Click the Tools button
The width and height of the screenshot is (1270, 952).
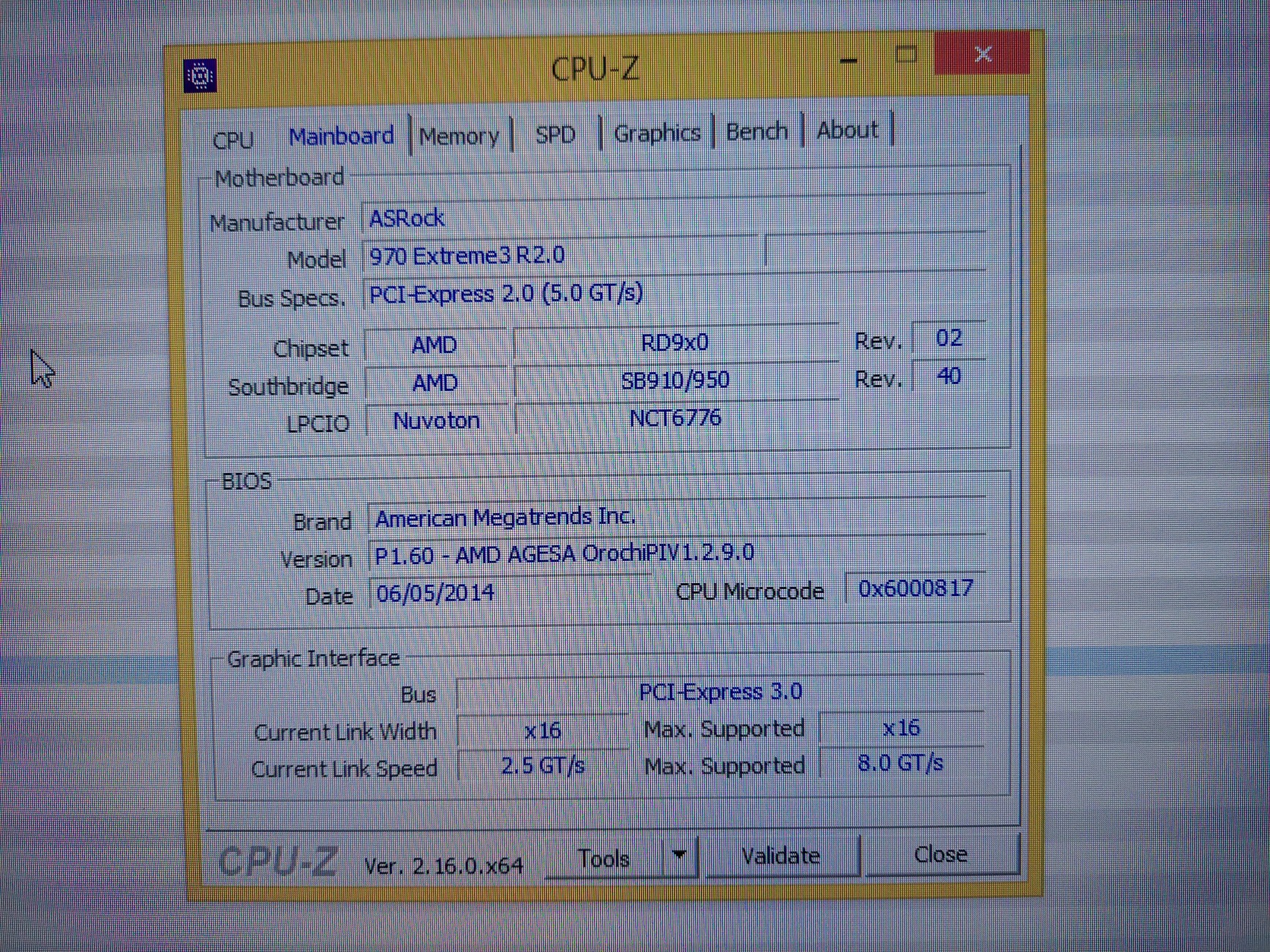tap(604, 859)
